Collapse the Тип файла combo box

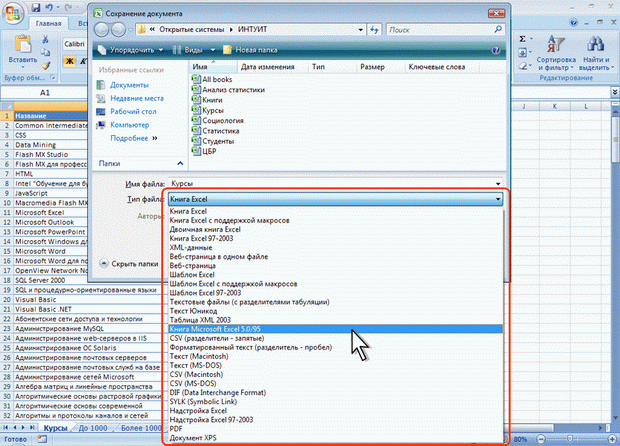coord(498,199)
